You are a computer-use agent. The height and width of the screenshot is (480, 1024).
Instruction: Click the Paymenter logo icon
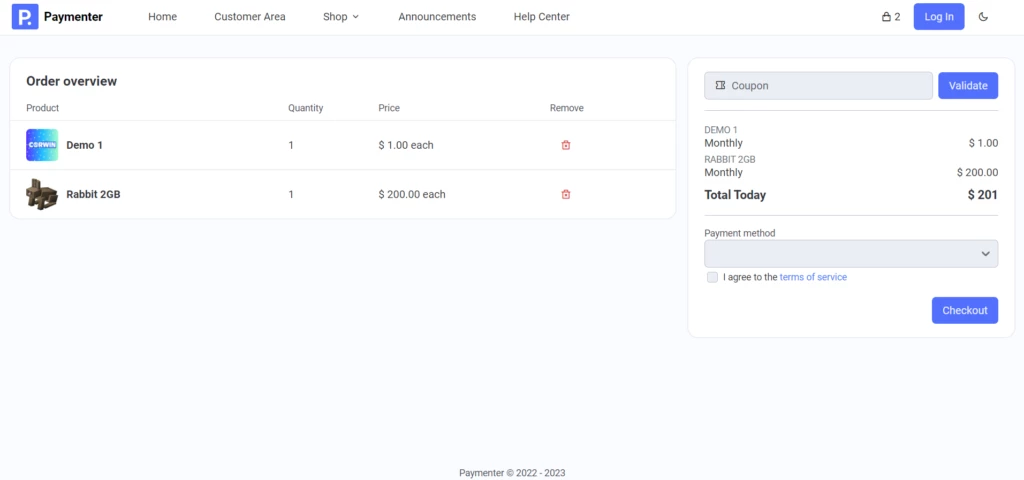[24, 17]
